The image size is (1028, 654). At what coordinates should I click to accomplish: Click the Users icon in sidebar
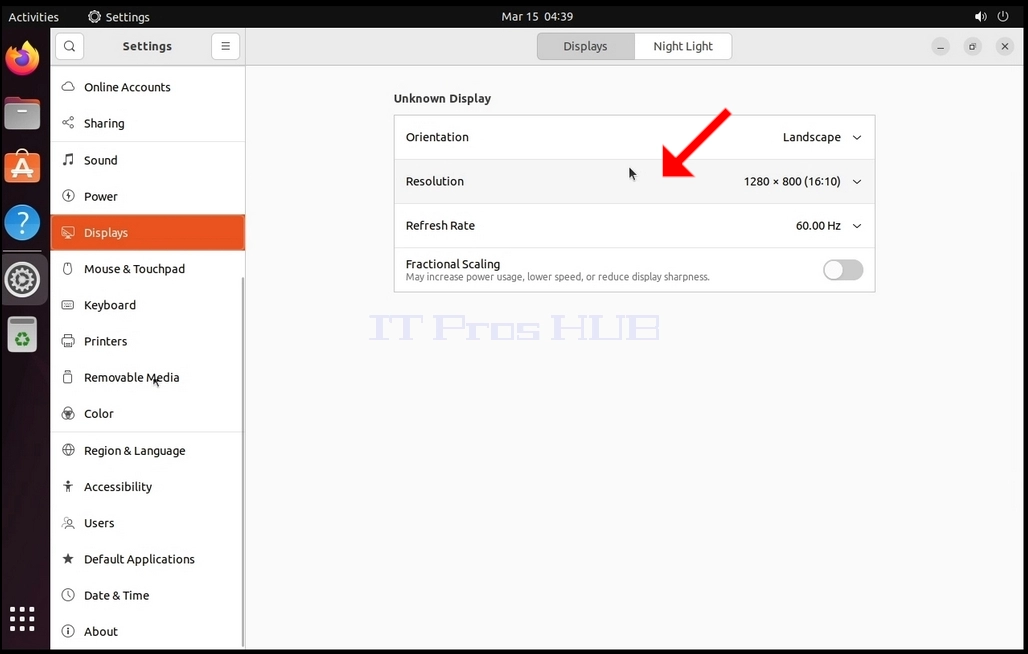click(68, 523)
